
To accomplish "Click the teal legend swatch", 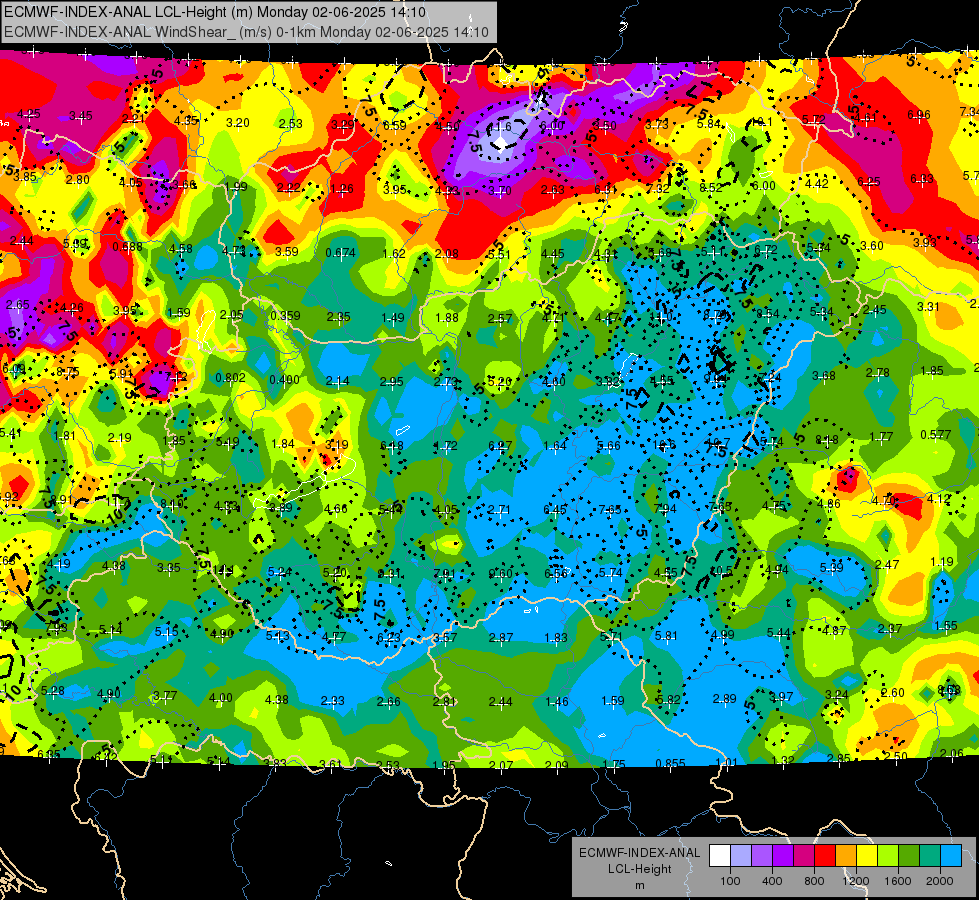I will point(930,856).
